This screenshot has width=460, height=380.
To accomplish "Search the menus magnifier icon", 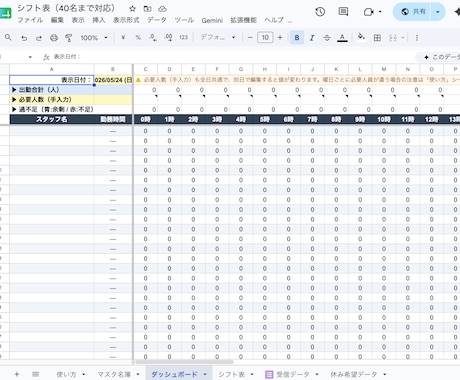I will click(x=8, y=38).
